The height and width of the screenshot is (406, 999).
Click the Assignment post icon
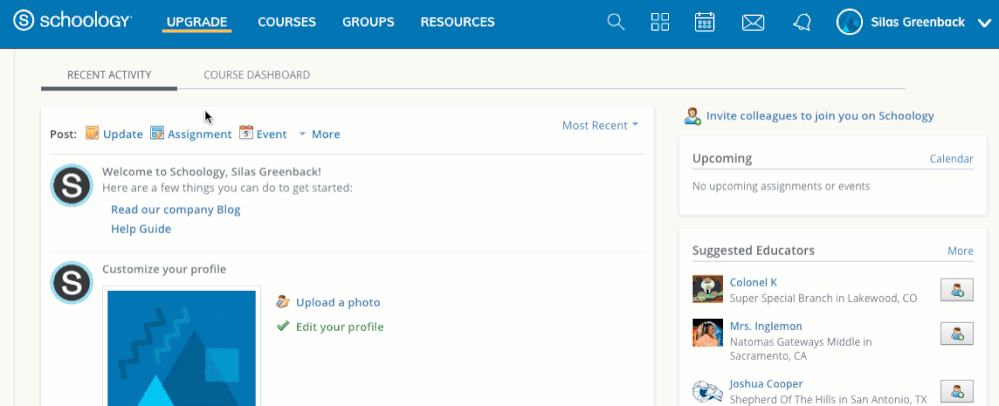point(157,133)
